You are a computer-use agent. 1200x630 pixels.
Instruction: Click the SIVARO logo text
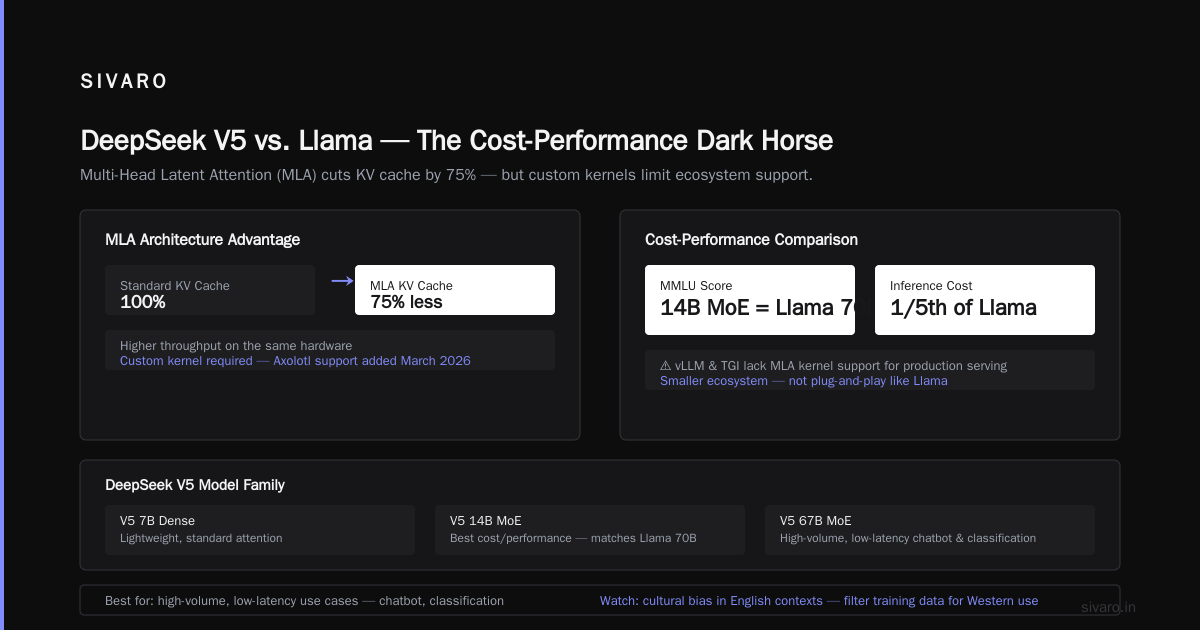coord(124,82)
